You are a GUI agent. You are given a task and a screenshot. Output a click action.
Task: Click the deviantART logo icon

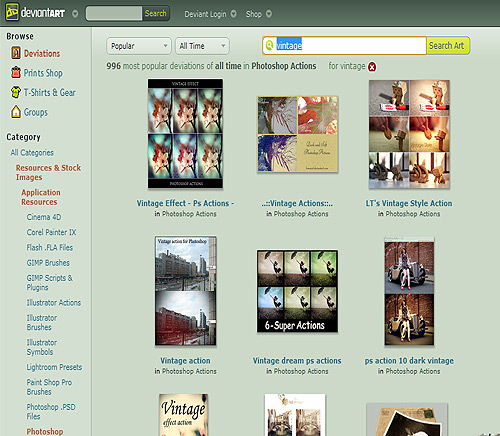click(x=12, y=12)
